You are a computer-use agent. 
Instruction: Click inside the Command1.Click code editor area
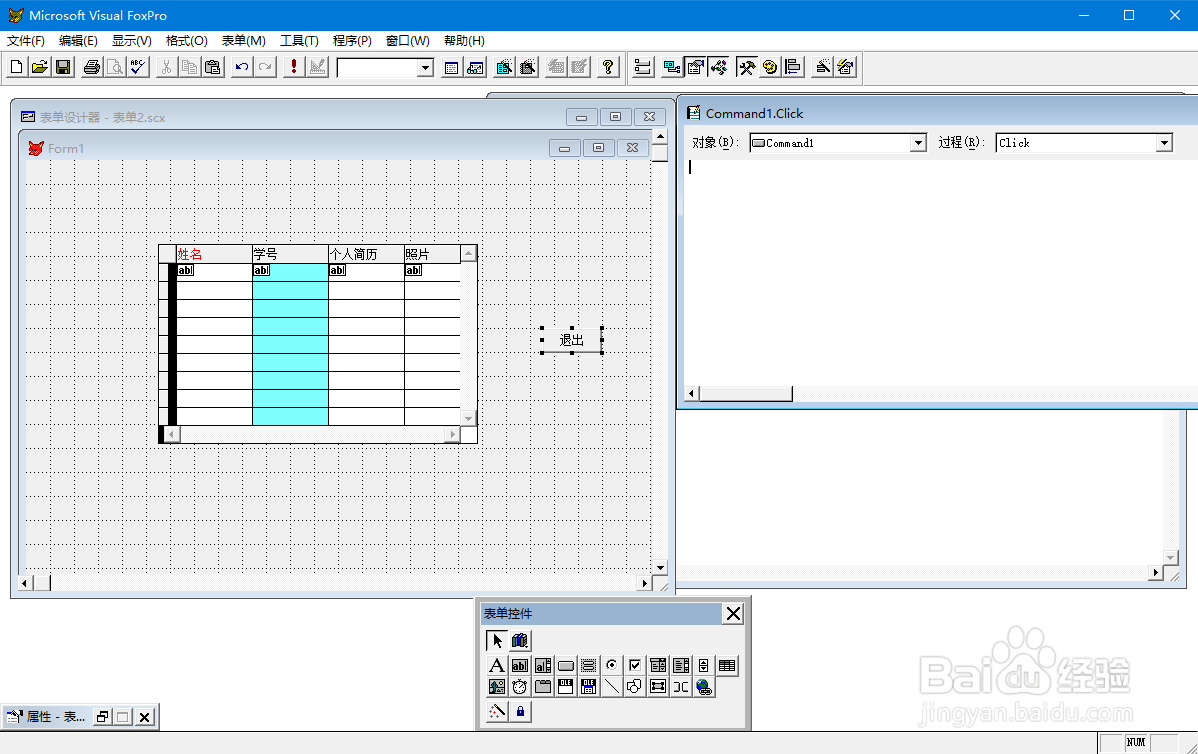tap(940, 271)
